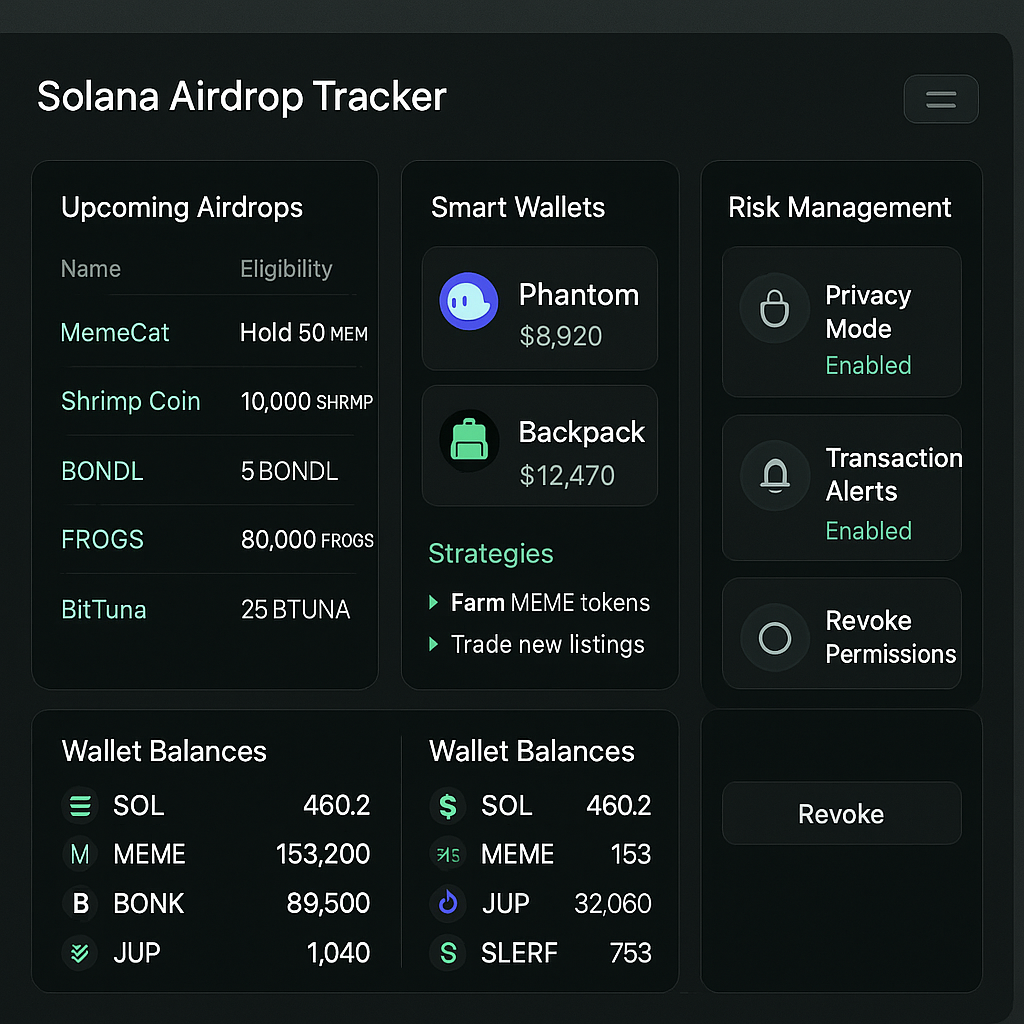Click the SLERF 'S' token icon
The height and width of the screenshot is (1024, 1024).
448,953
